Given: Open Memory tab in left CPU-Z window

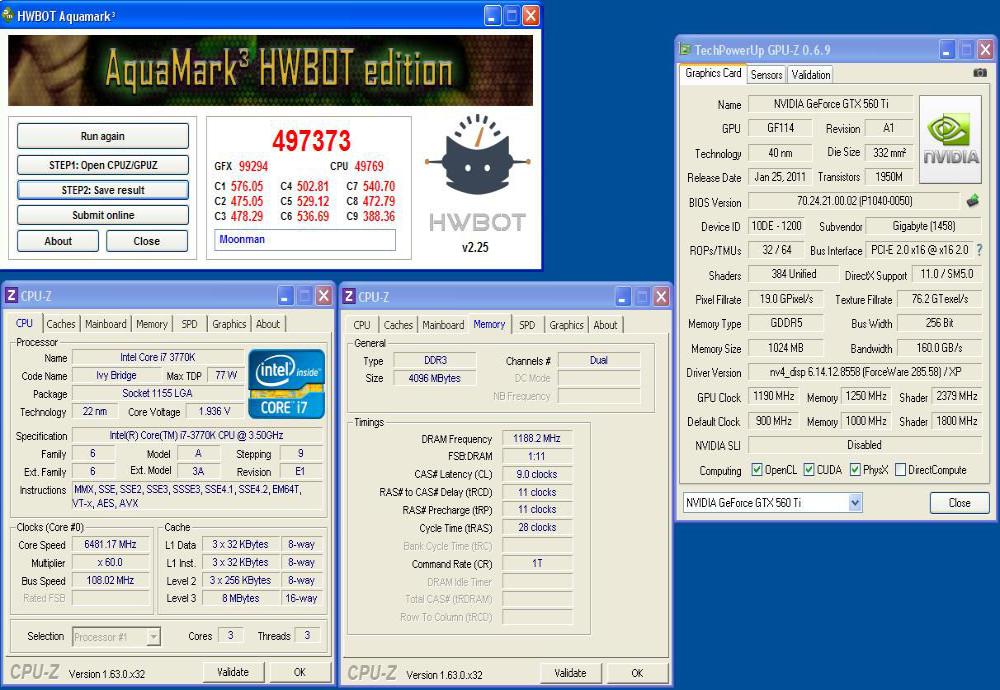Looking at the screenshot, I should tap(152, 324).
